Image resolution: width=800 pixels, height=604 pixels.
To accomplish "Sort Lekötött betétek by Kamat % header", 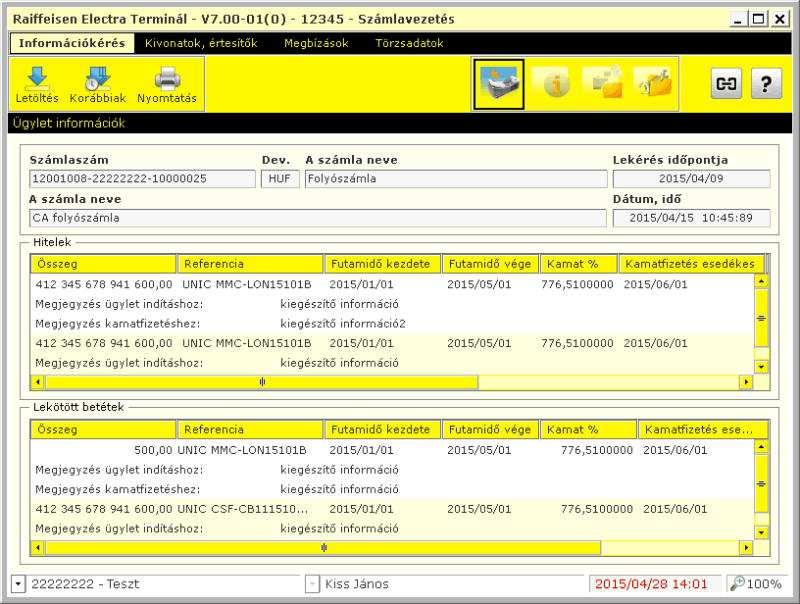I will [588, 430].
